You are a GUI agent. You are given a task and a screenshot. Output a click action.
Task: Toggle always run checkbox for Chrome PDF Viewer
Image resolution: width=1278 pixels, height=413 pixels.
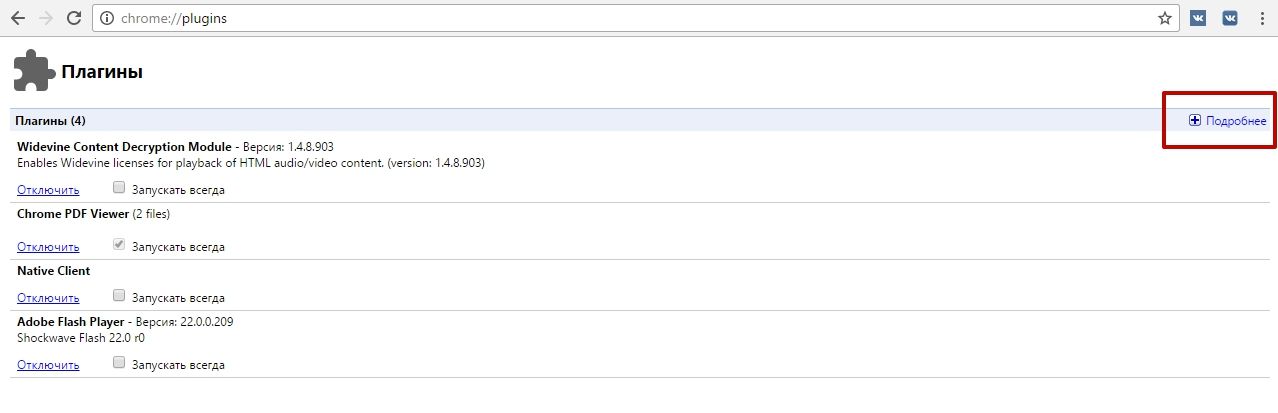[x=119, y=244]
